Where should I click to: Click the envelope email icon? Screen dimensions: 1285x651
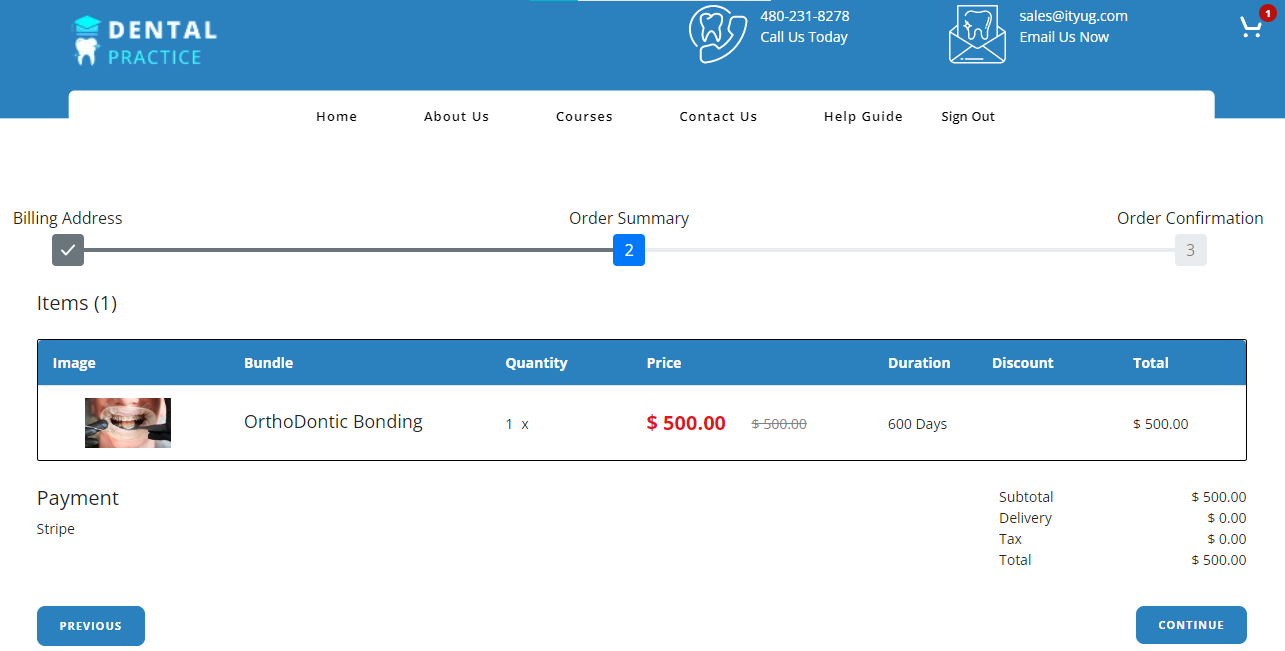[977, 36]
